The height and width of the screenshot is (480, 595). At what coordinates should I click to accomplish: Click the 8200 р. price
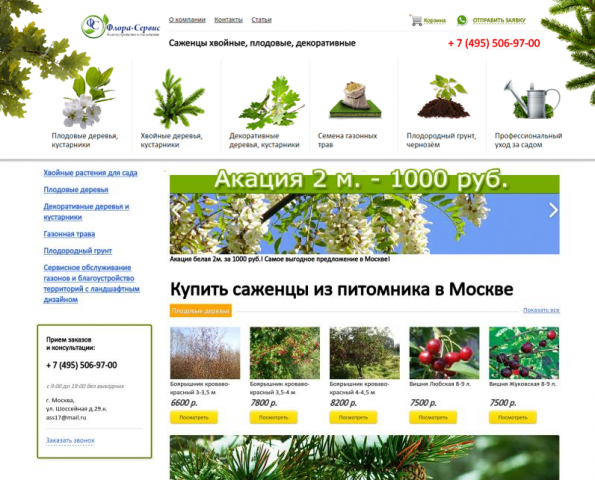click(x=343, y=403)
